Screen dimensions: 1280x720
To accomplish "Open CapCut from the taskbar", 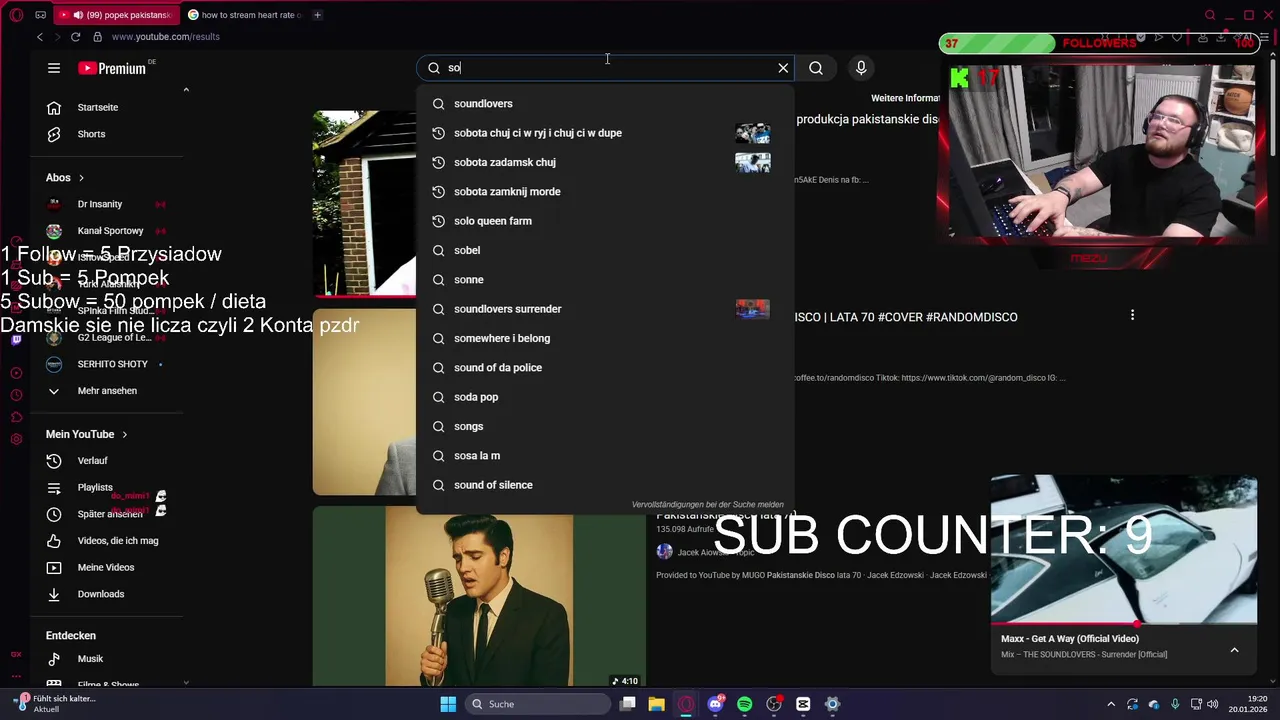I will pos(803,704).
